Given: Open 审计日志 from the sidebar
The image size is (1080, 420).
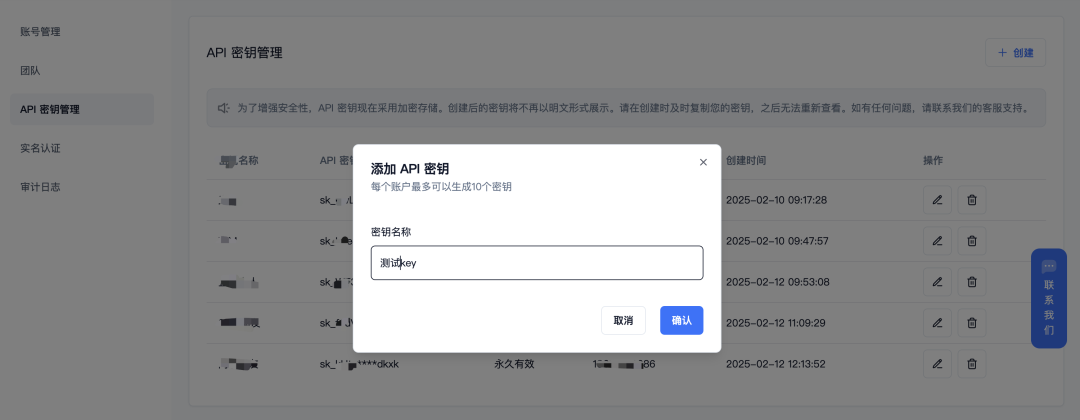Looking at the screenshot, I should coord(41,187).
